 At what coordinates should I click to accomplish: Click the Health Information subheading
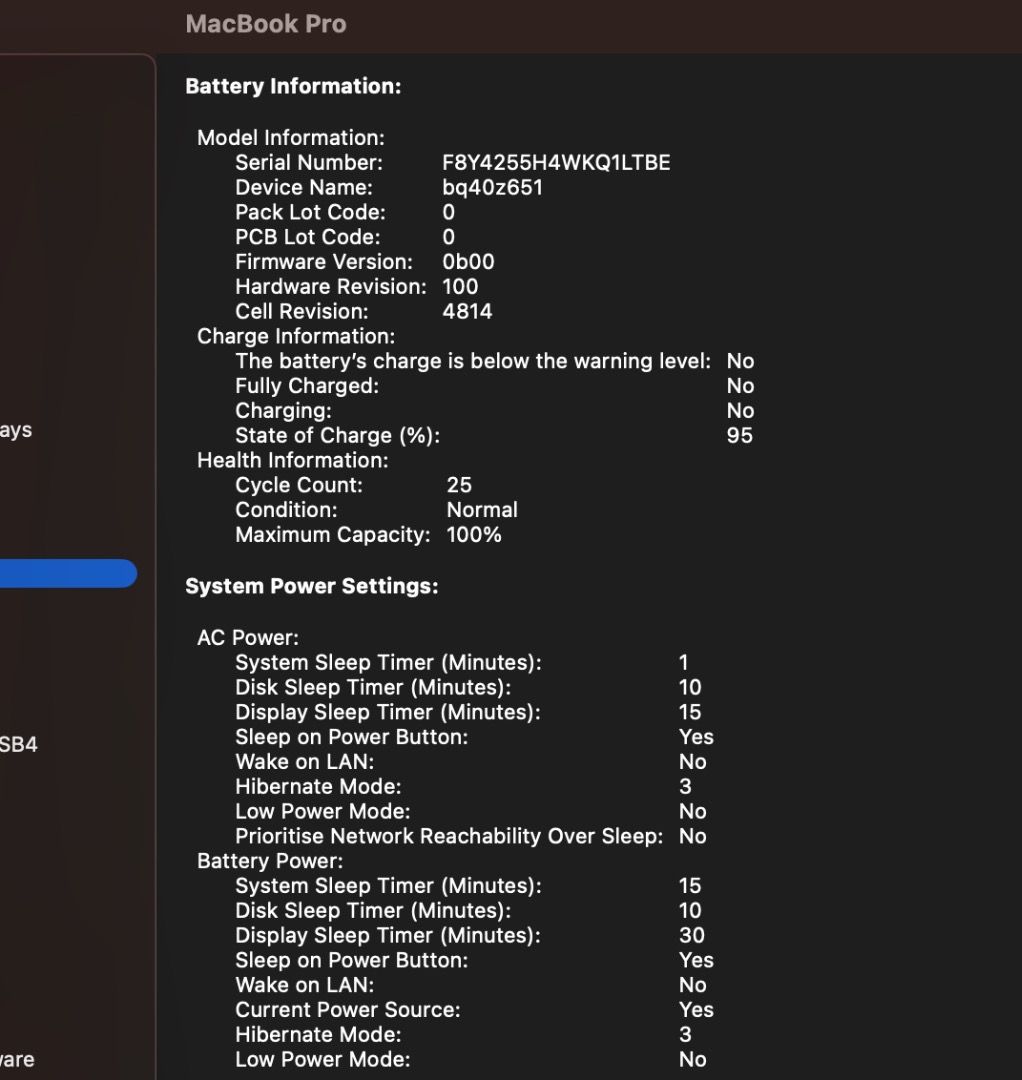(x=293, y=460)
